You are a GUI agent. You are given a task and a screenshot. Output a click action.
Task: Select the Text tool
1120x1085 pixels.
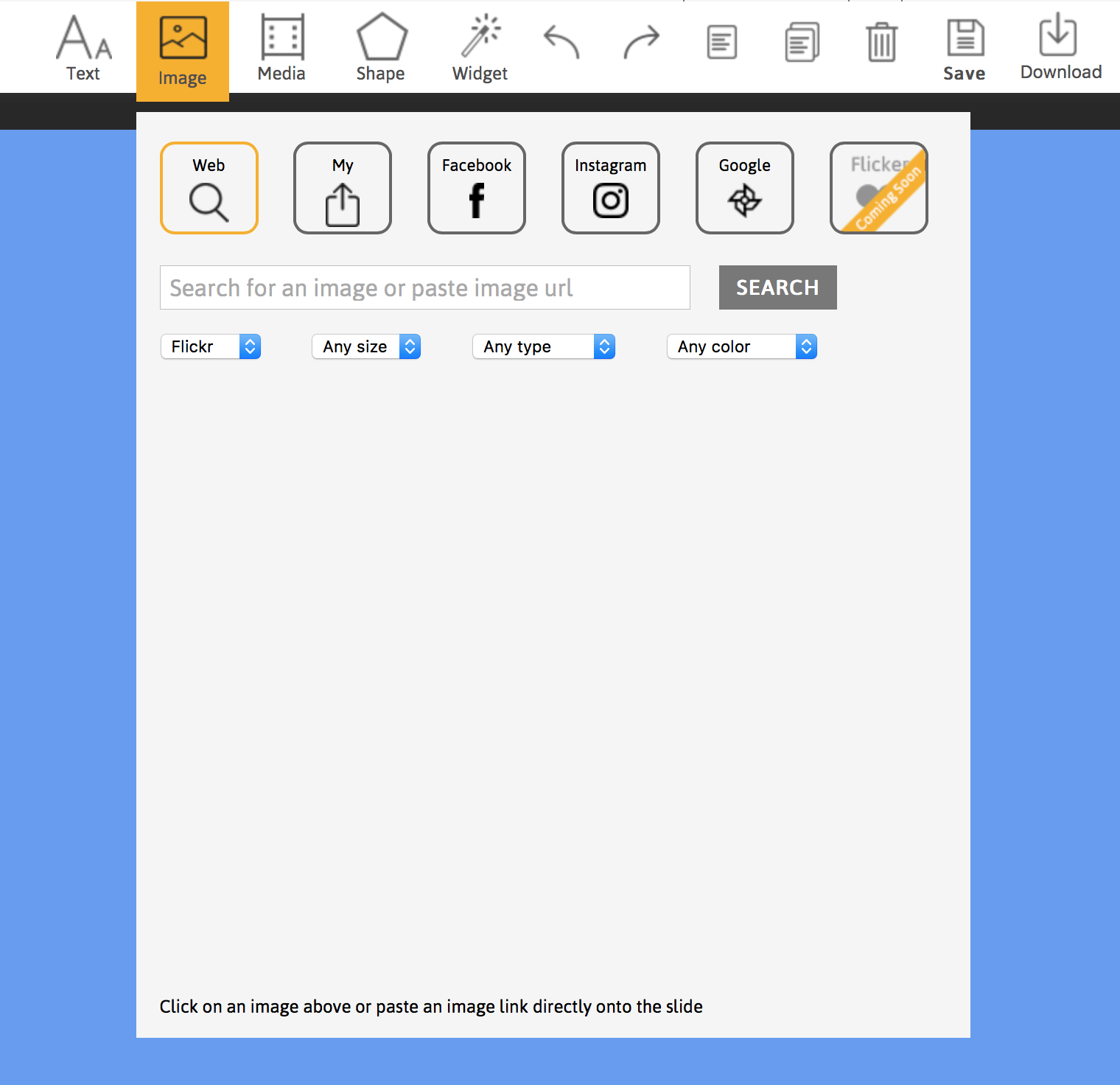point(83,46)
